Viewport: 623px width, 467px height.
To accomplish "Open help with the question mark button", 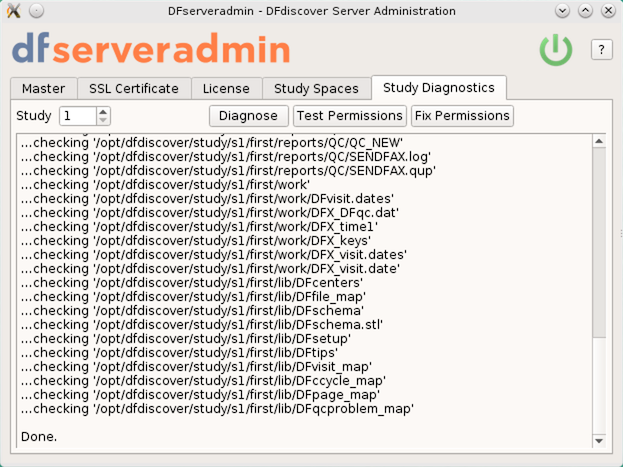I will [x=602, y=50].
